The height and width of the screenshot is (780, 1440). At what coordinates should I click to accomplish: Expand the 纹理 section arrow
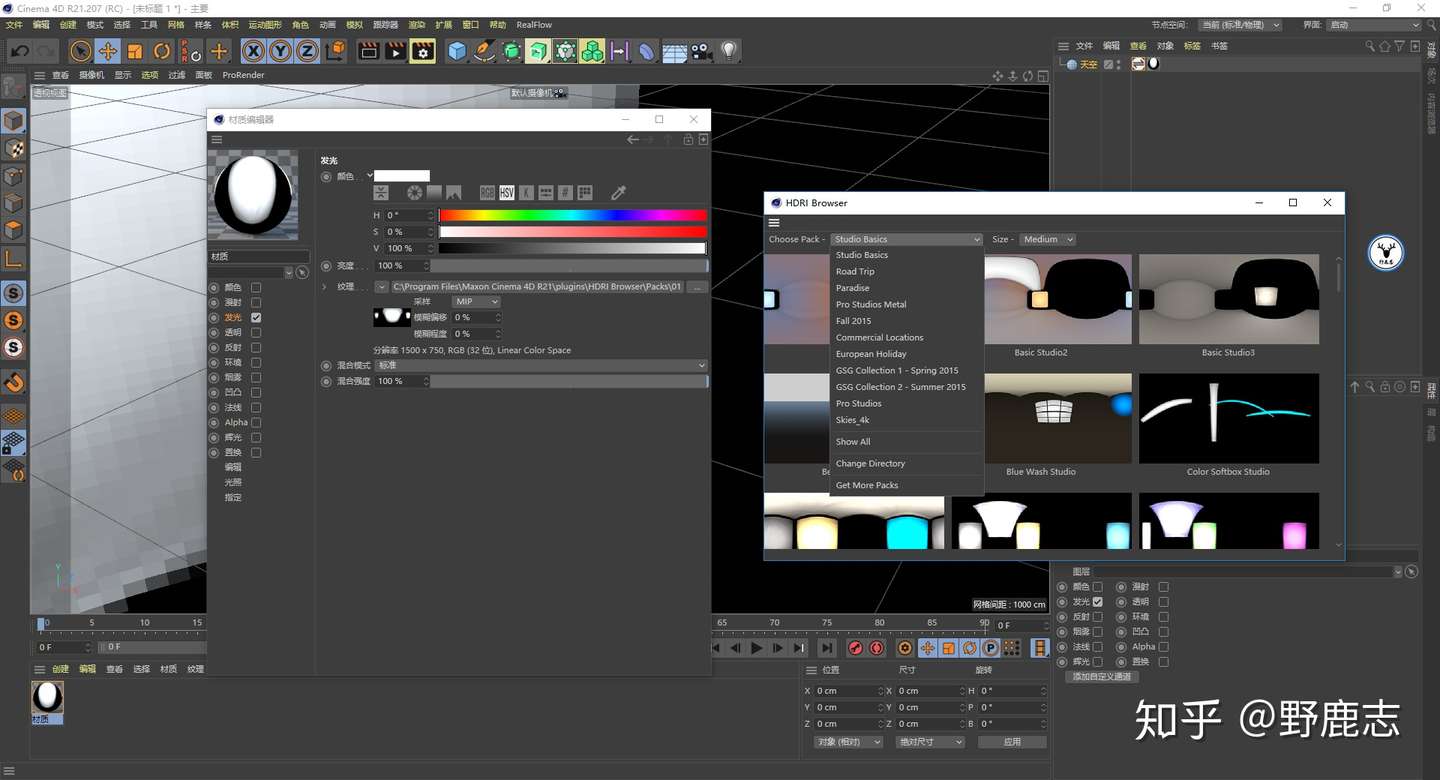pos(325,287)
